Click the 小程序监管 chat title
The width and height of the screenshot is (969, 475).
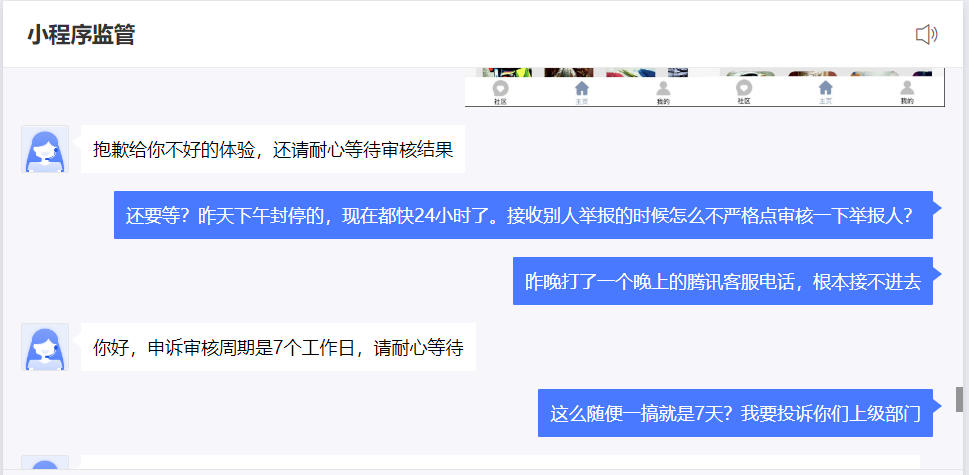pos(81,35)
